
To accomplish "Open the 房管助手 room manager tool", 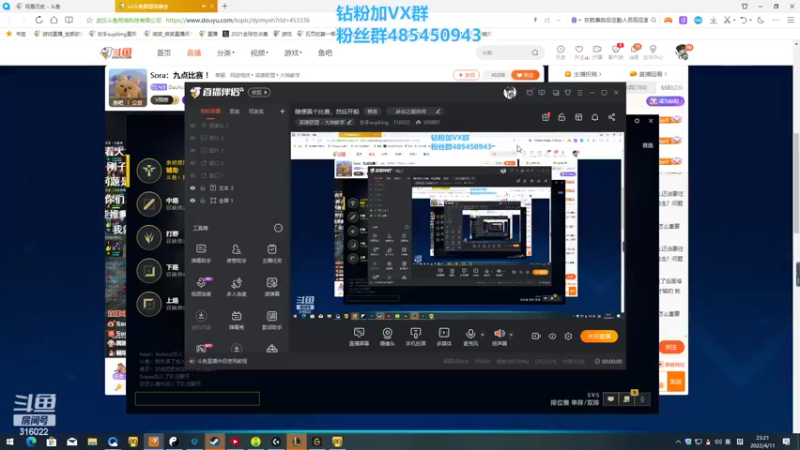I will [236, 253].
